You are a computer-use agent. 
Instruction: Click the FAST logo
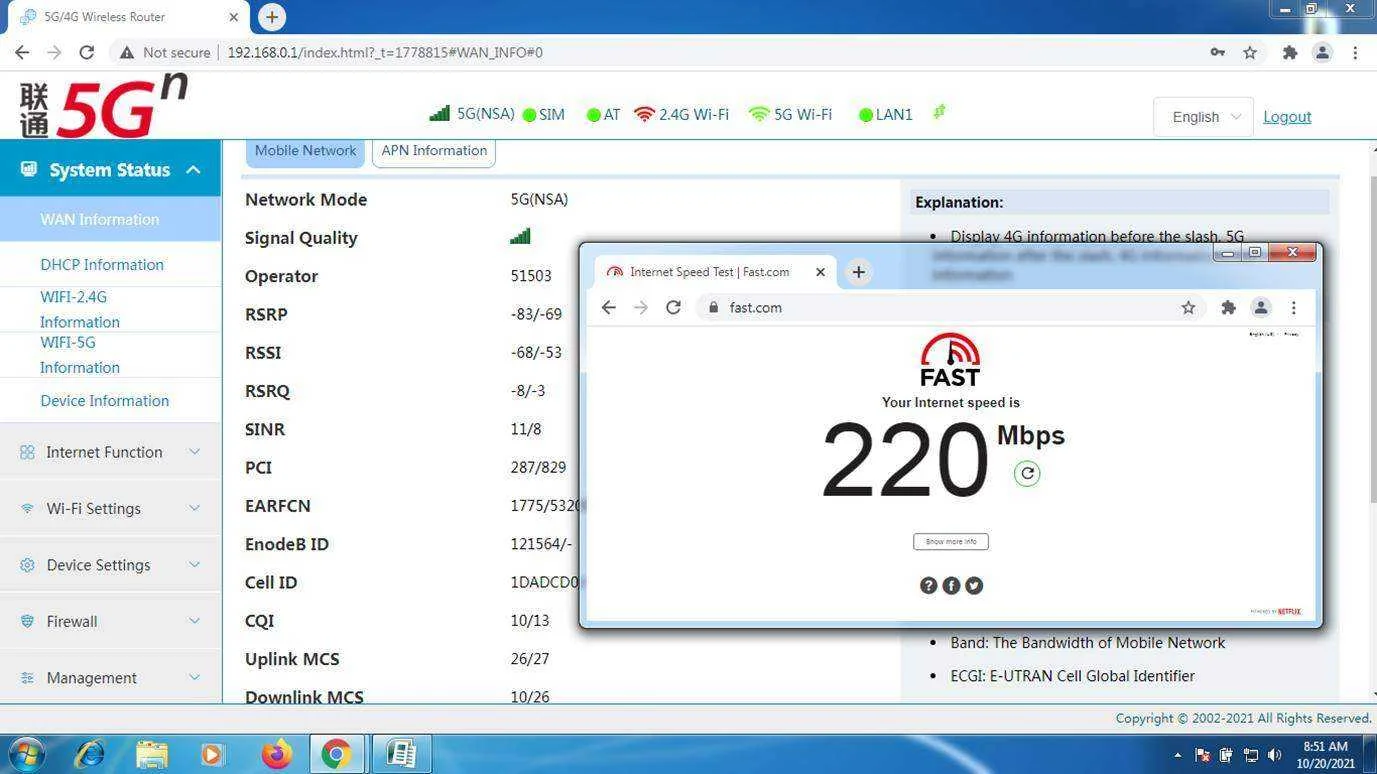click(x=950, y=360)
